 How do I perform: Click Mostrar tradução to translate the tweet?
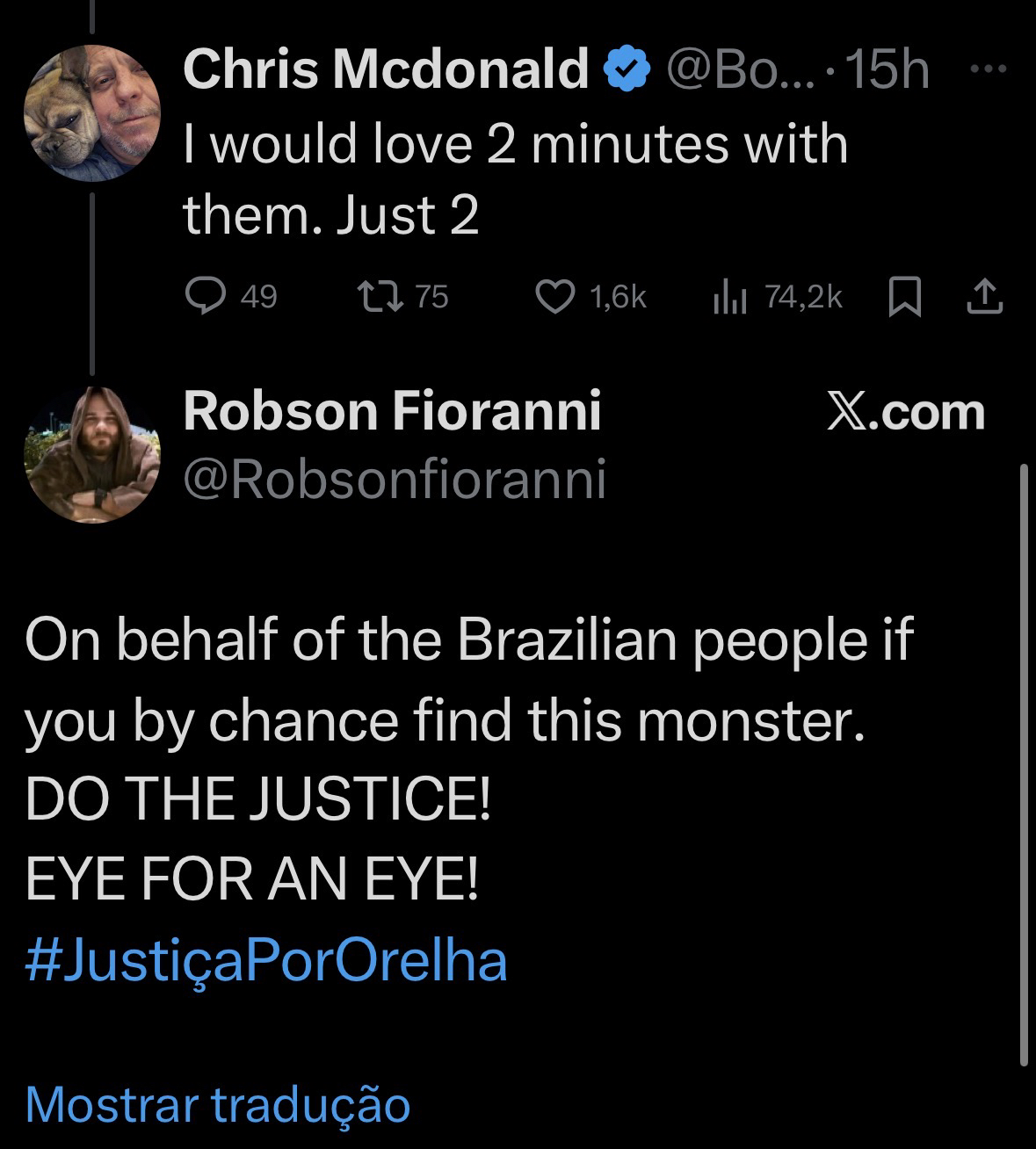coord(217,1103)
